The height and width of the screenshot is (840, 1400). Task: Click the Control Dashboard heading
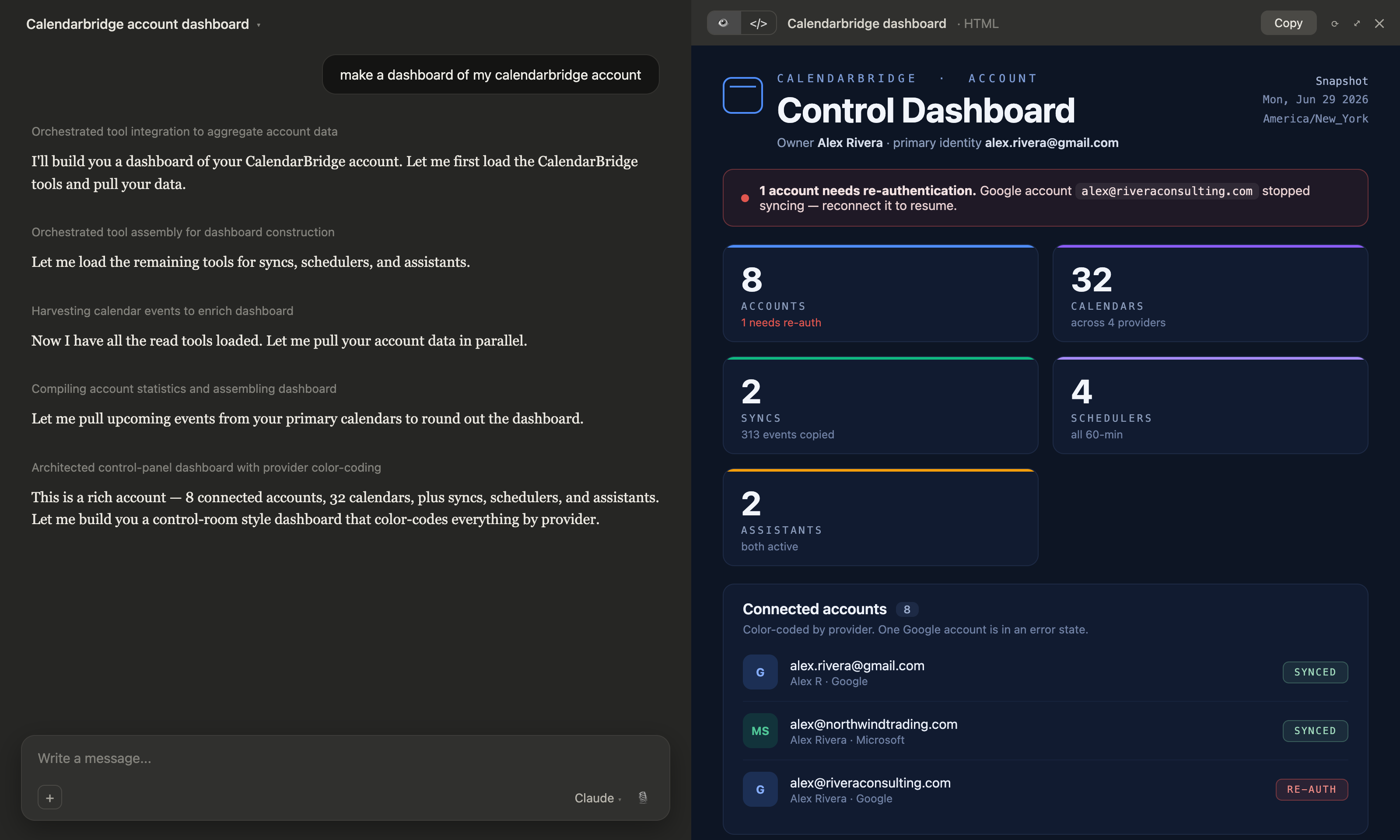[925, 110]
